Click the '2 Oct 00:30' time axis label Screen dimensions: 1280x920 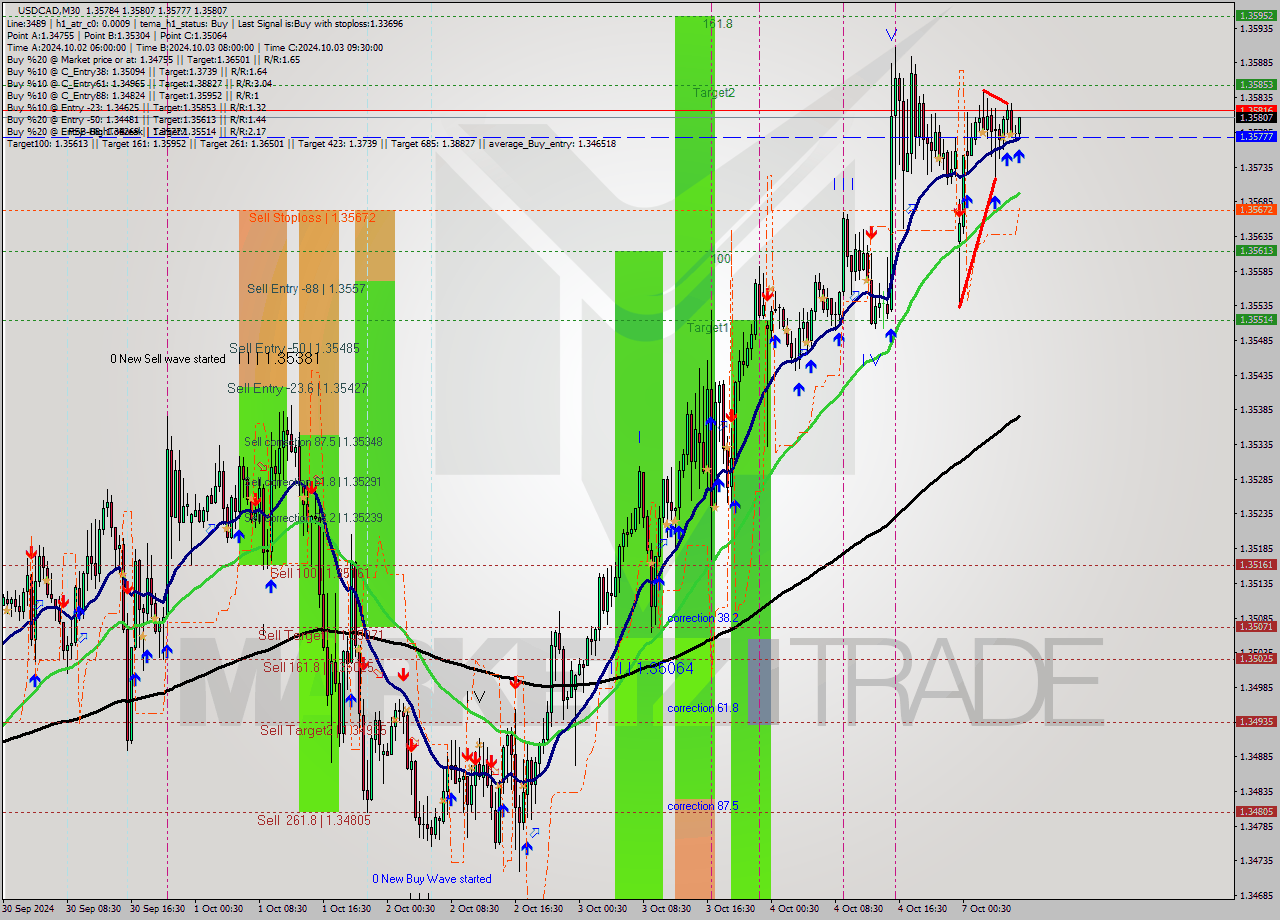pyautogui.click(x=410, y=909)
